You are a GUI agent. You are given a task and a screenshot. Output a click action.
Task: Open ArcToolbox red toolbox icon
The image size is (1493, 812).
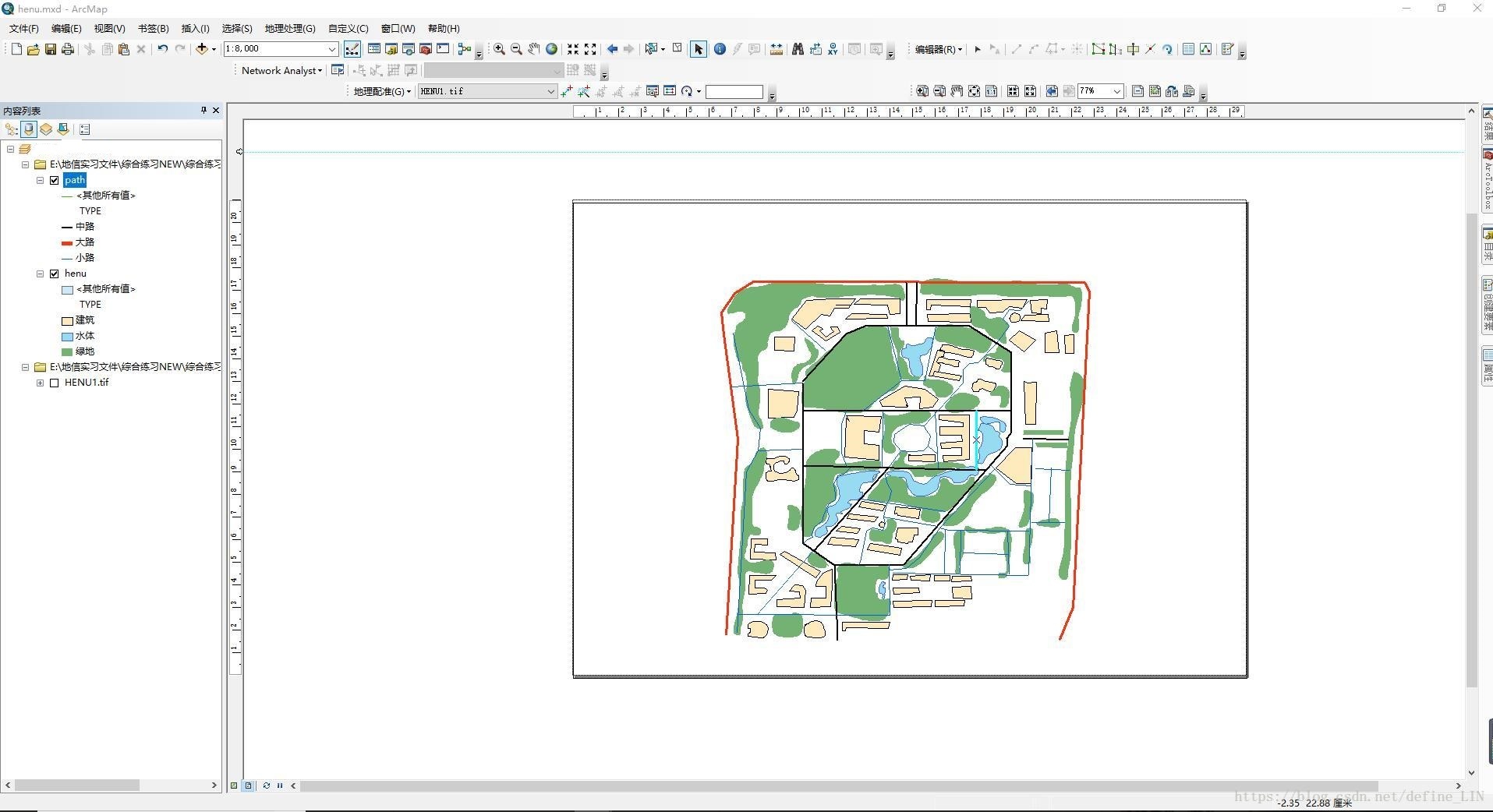426,49
